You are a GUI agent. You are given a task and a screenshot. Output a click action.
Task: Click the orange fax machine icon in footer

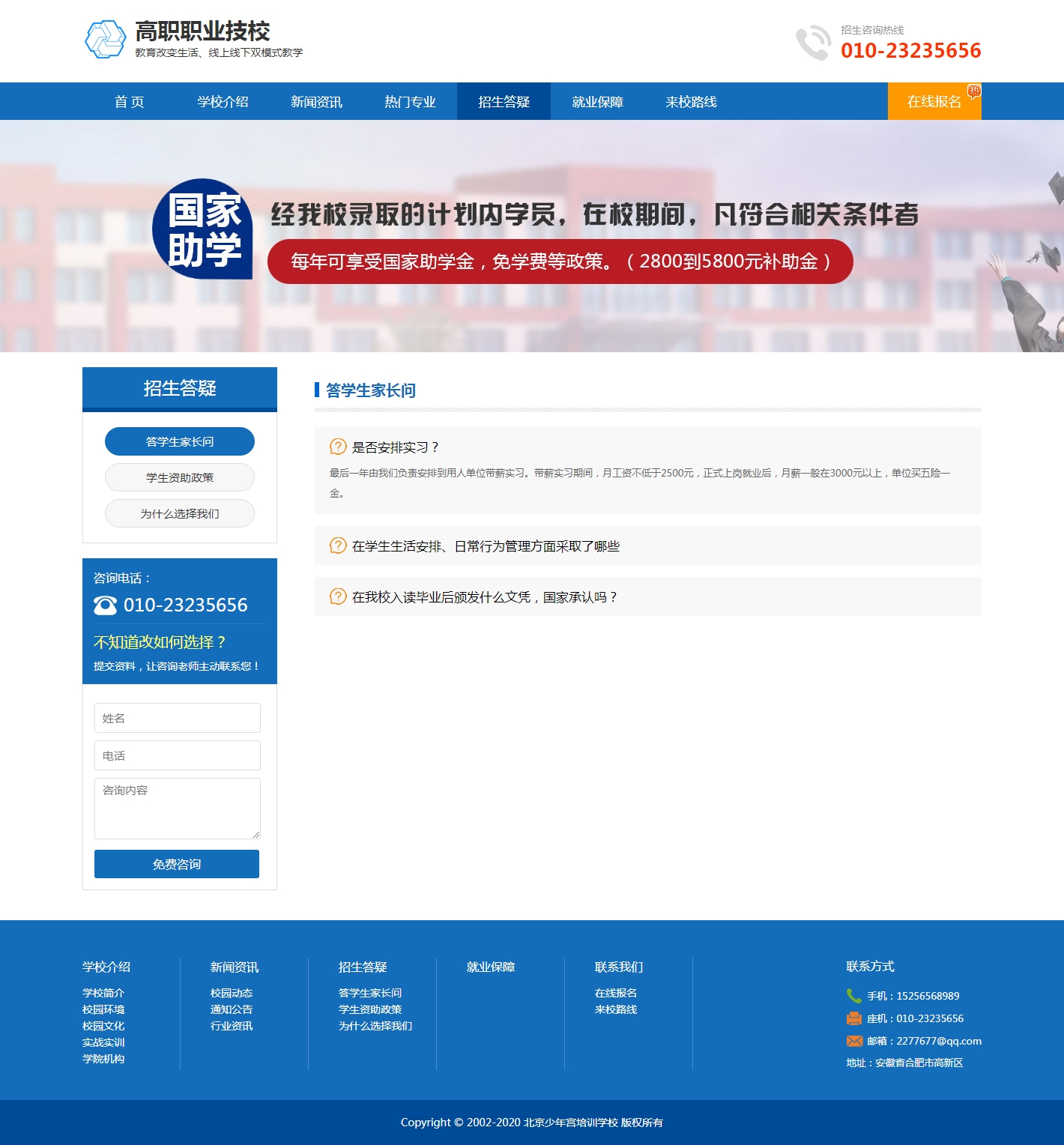pyautogui.click(x=853, y=1018)
